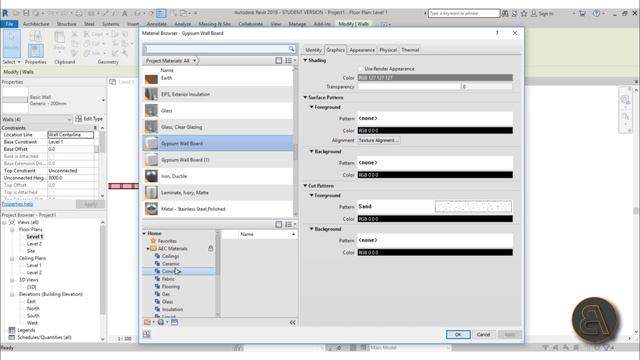Image resolution: width=640 pixels, height=360 pixels.
Task: Collapse Surface Pattern Foreground subsection
Action: point(311,107)
